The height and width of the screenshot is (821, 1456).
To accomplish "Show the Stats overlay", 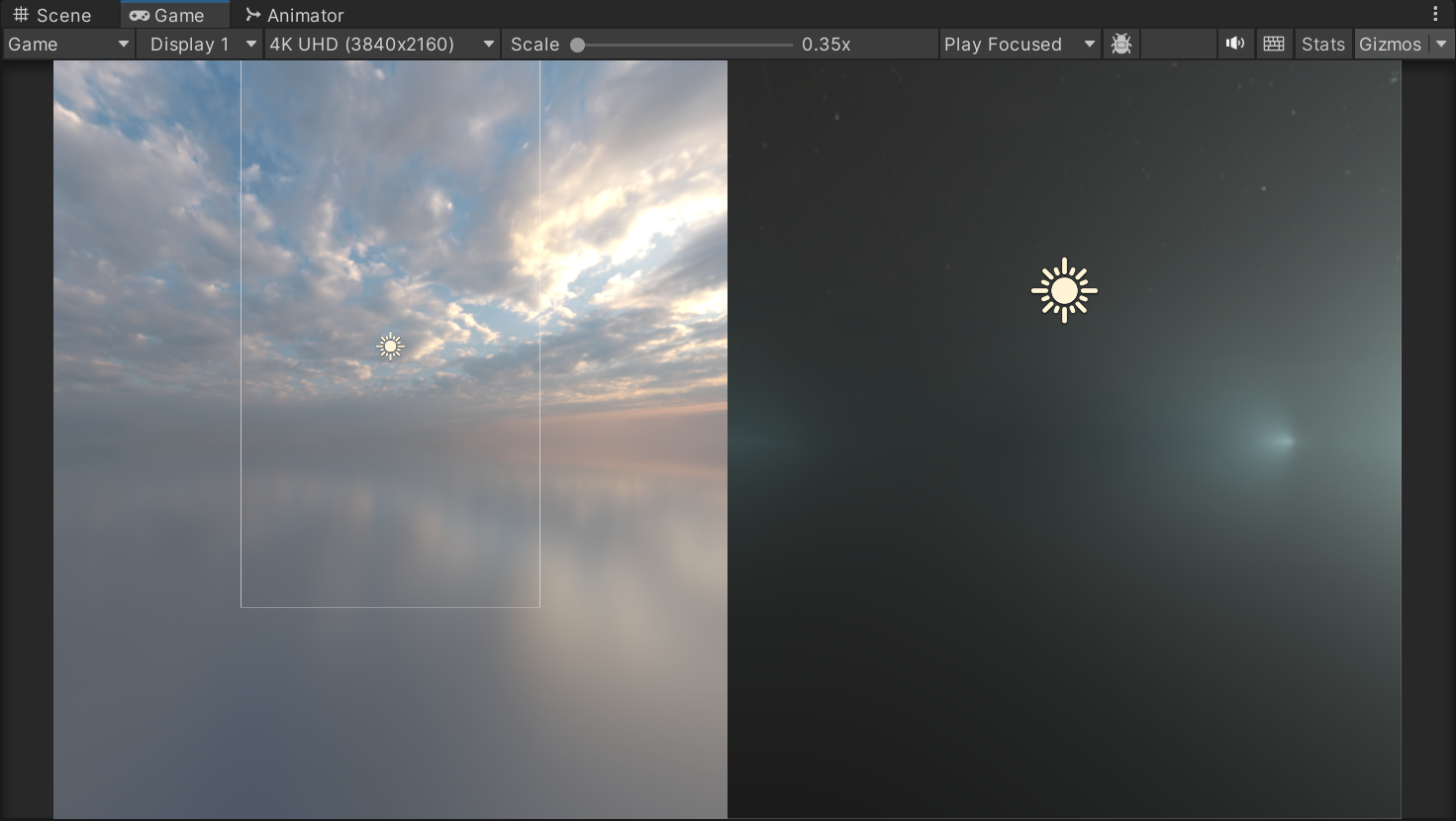I will click(x=1322, y=45).
